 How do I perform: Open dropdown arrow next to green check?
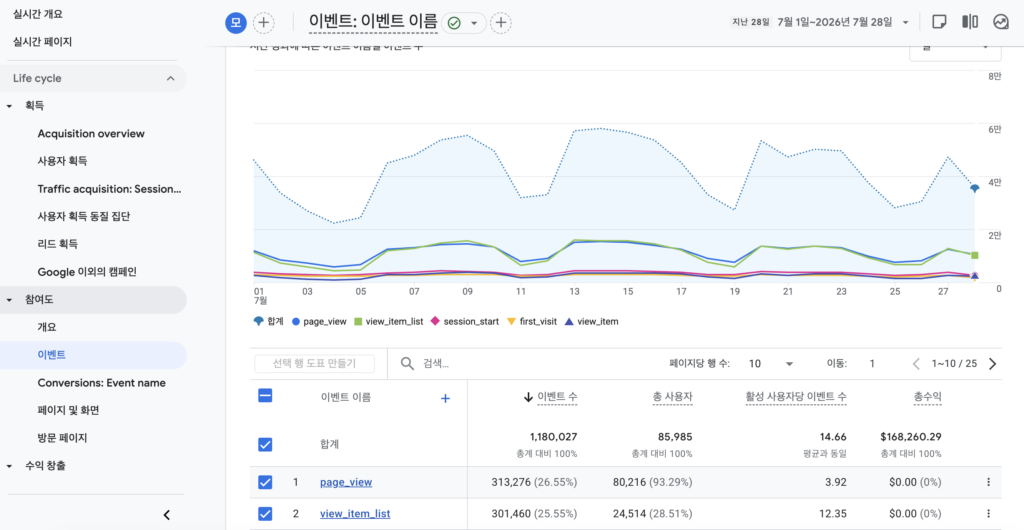(x=474, y=23)
